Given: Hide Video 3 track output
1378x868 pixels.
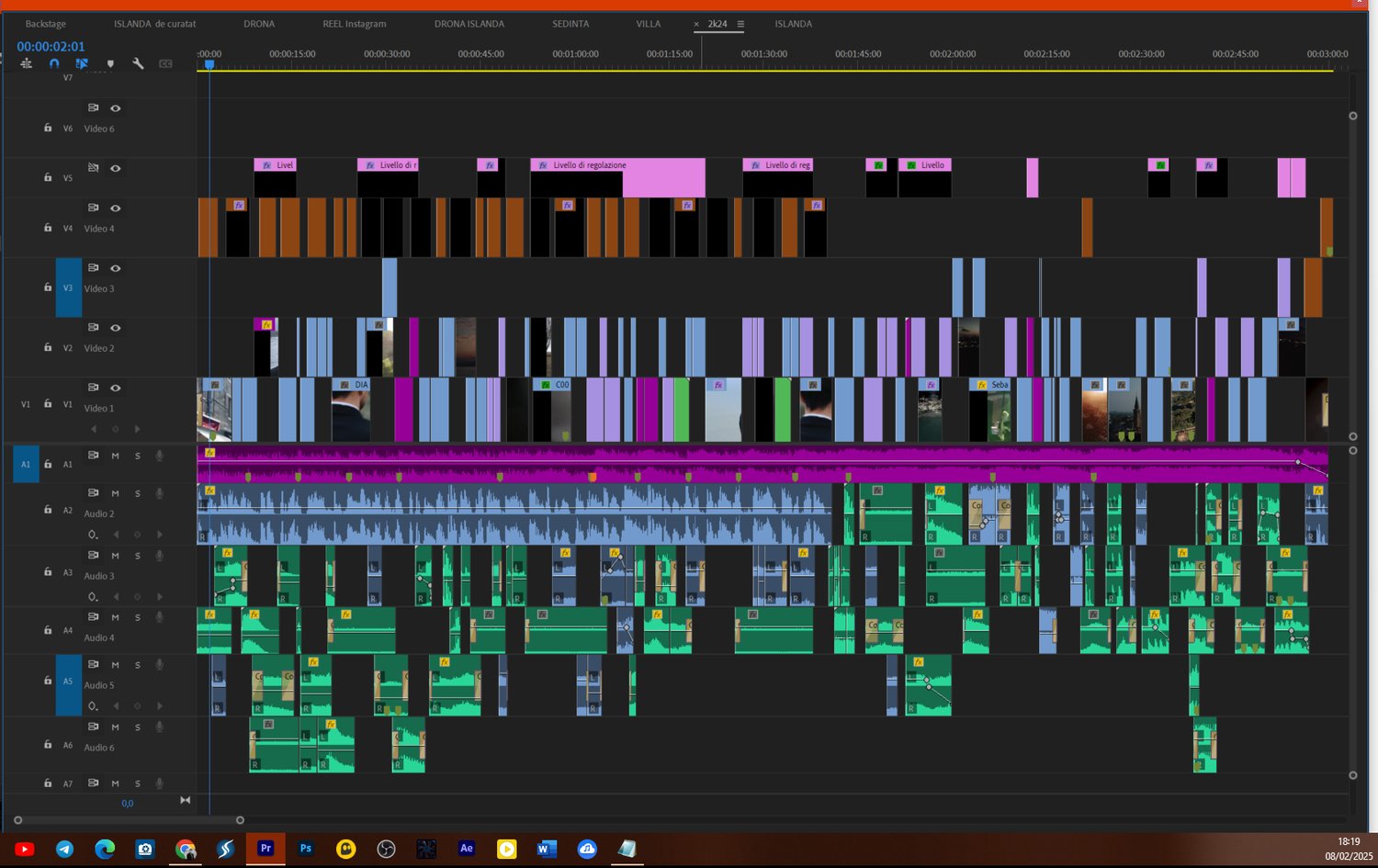Looking at the screenshot, I should (116, 268).
